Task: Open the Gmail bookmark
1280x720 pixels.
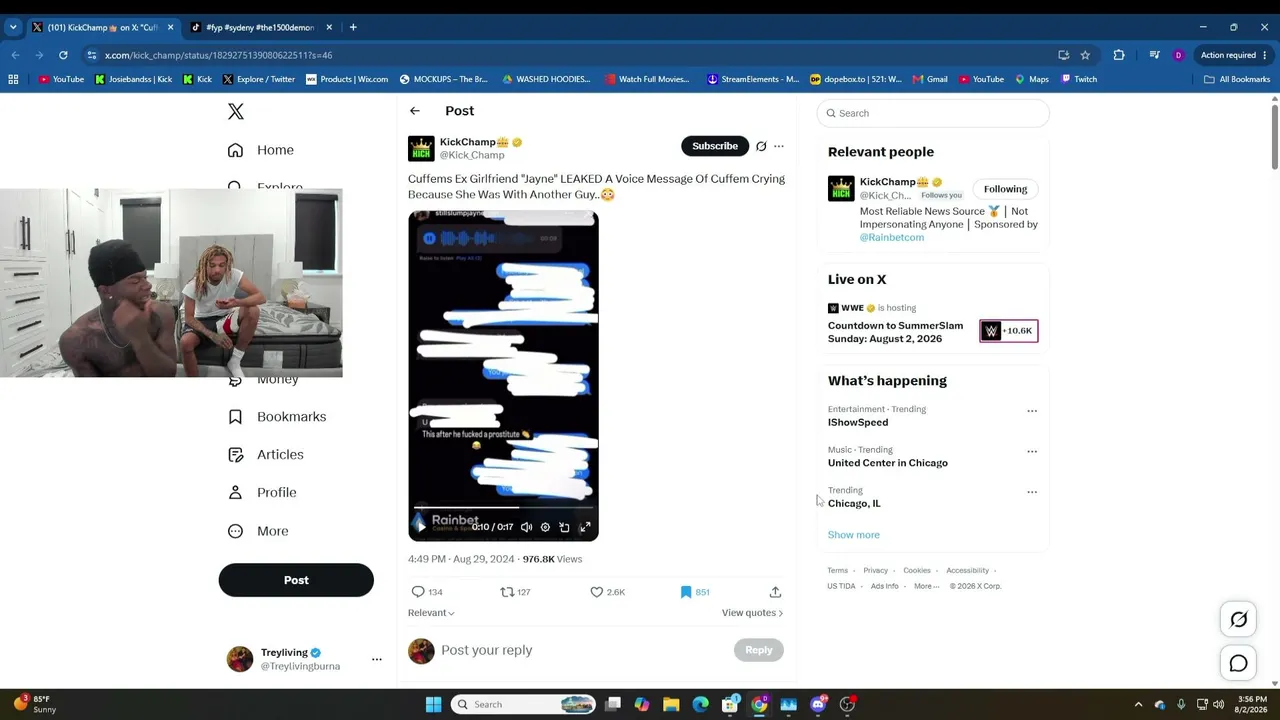Action: click(929, 79)
